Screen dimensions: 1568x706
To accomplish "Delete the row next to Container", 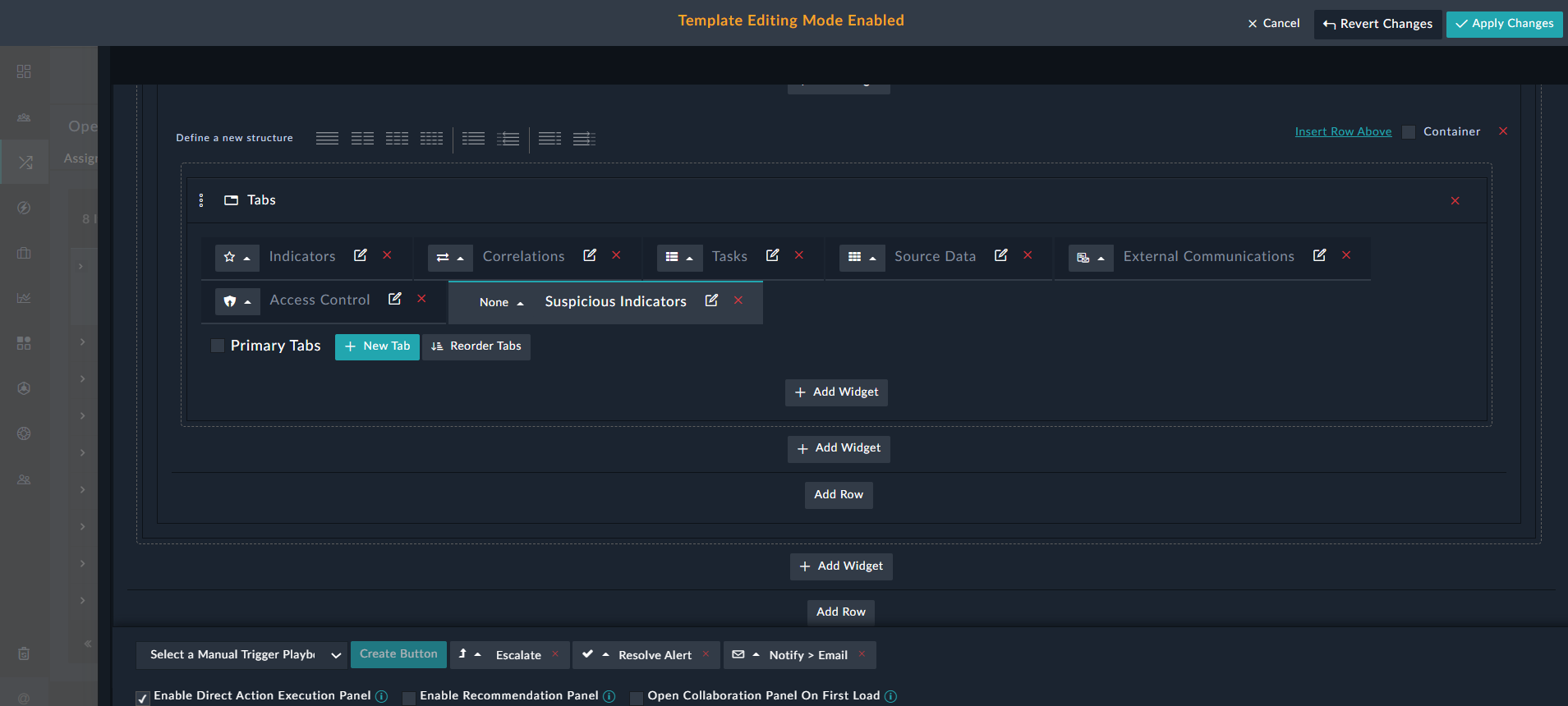I will point(1503,131).
